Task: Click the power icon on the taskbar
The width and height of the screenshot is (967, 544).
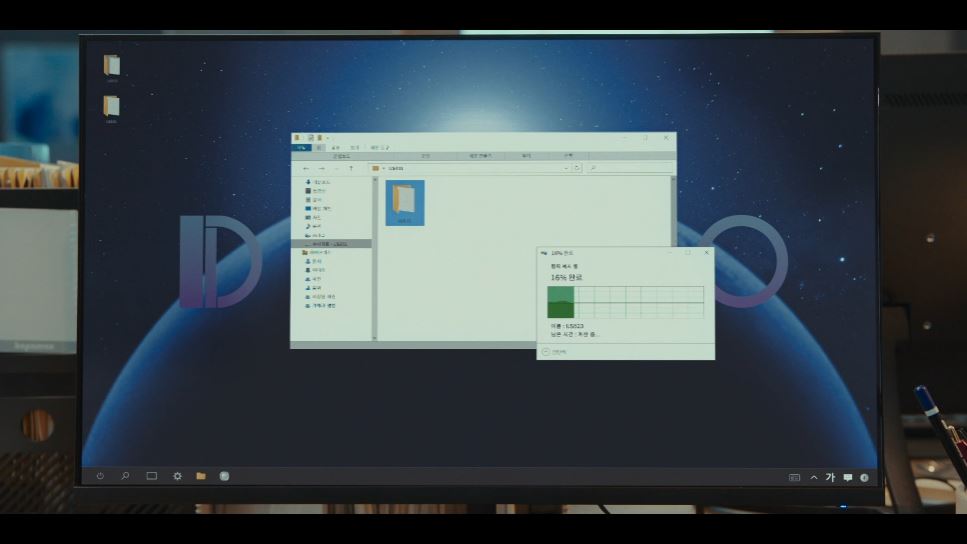Action: 100,476
